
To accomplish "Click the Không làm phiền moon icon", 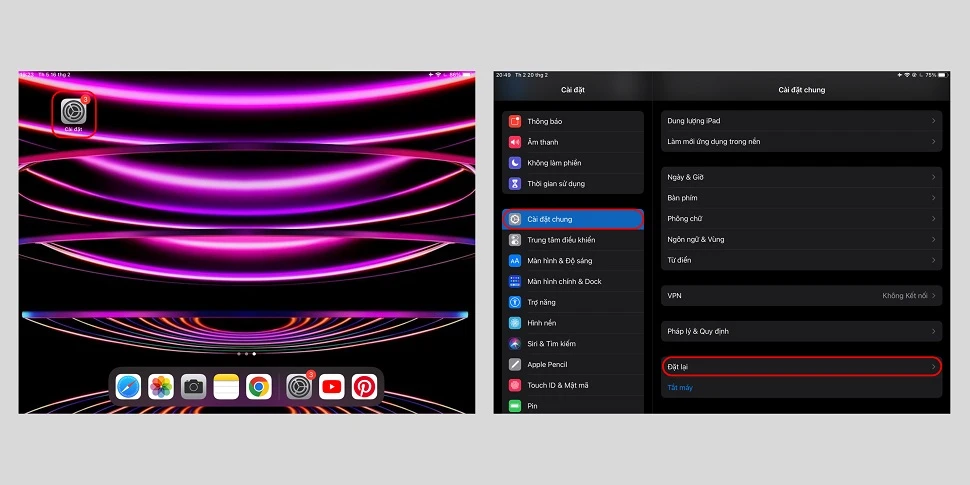I will tap(515, 163).
